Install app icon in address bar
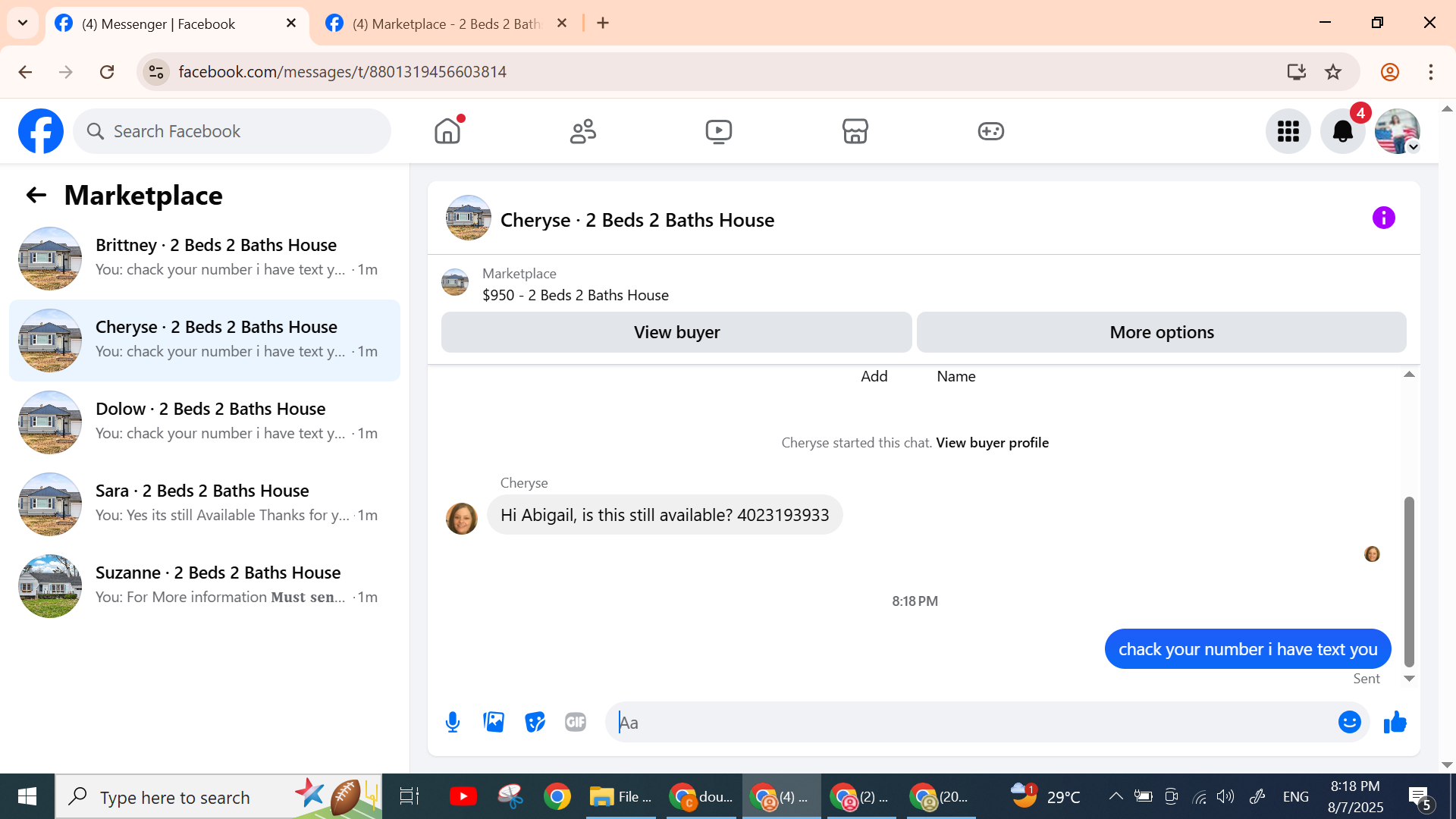Screen dimensions: 1456x819 1296,72
